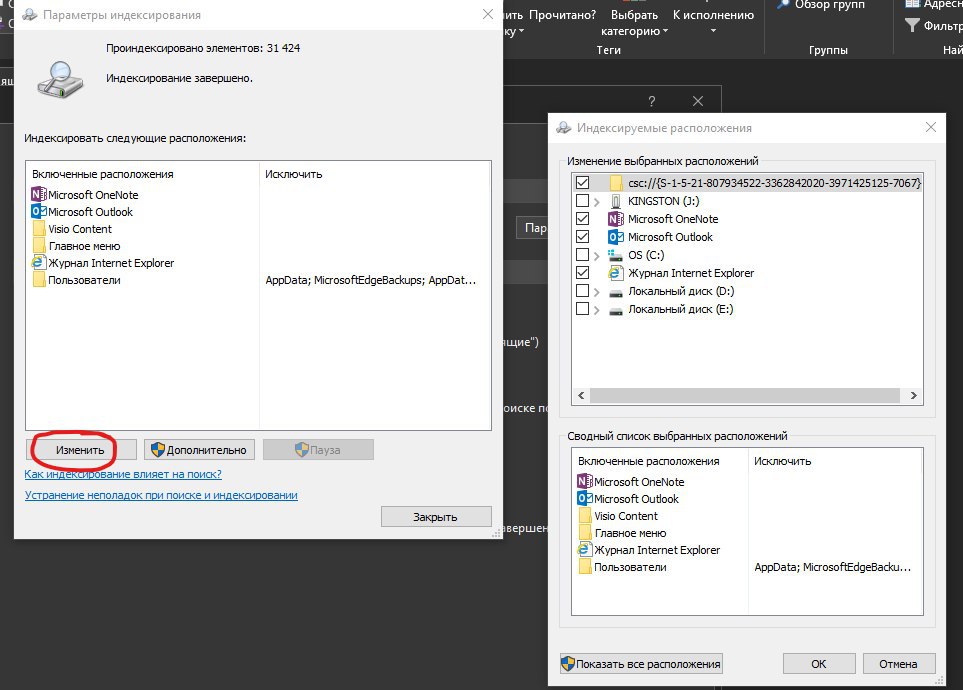Image resolution: width=963 pixels, height=690 pixels.
Task: Click the csc:// folder icon in the tree
Action: (x=616, y=182)
